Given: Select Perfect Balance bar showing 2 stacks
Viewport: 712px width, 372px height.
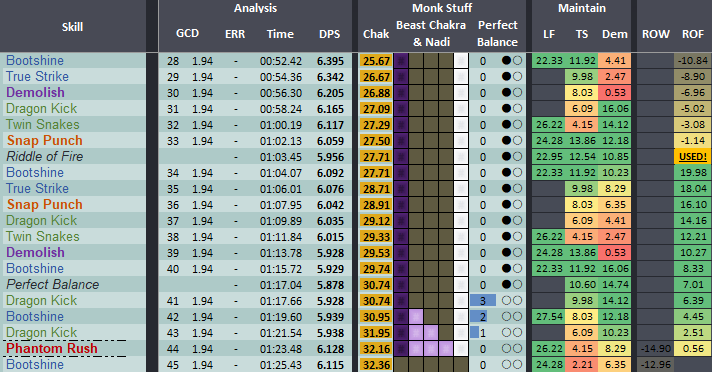Looking at the screenshot, I should (479, 317).
